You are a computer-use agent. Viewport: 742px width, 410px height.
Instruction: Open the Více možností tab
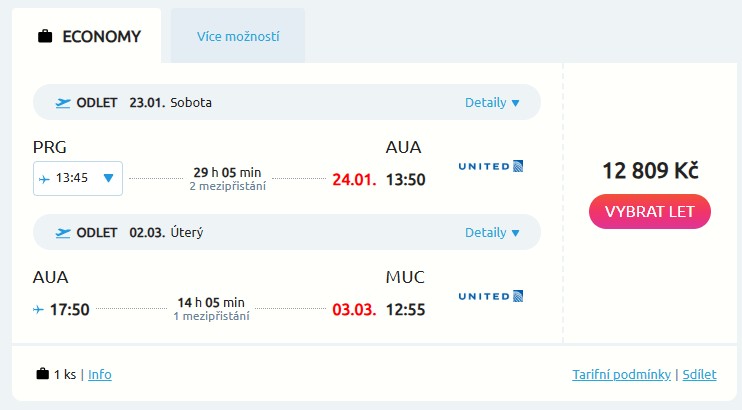click(238, 37)
